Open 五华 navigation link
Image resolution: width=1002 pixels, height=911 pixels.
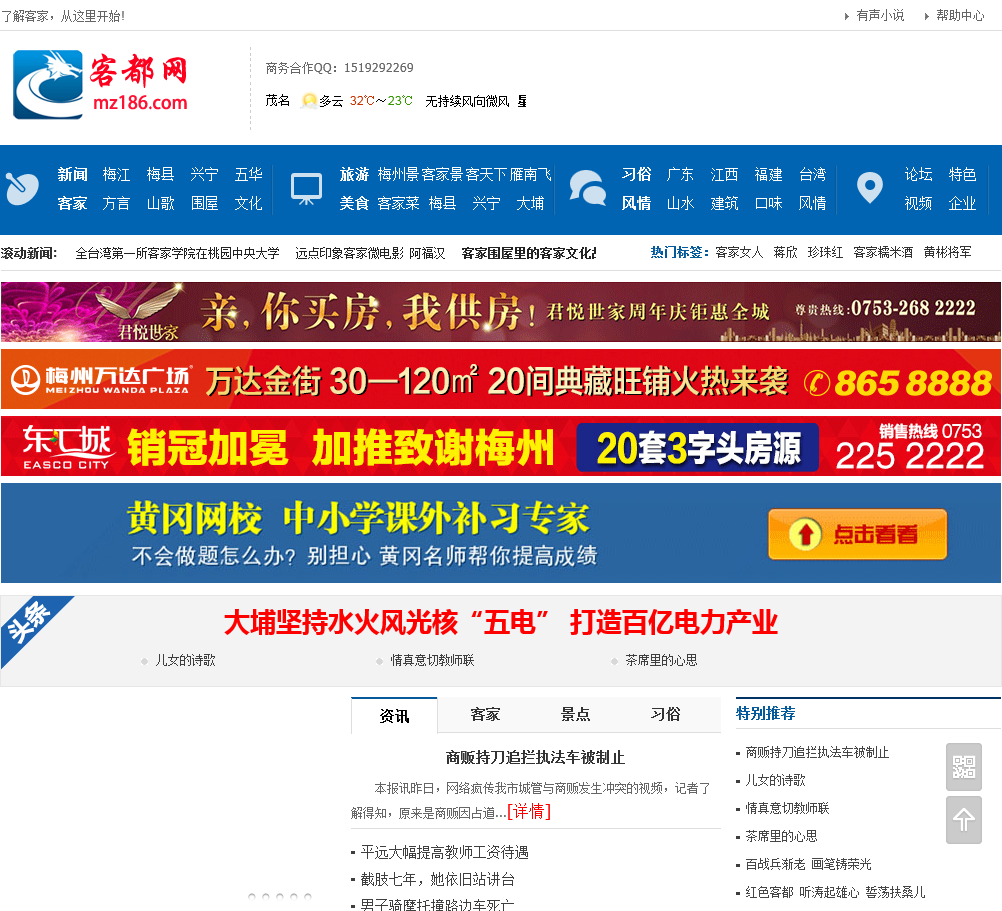pyautogui.click(x=249, y=174)
